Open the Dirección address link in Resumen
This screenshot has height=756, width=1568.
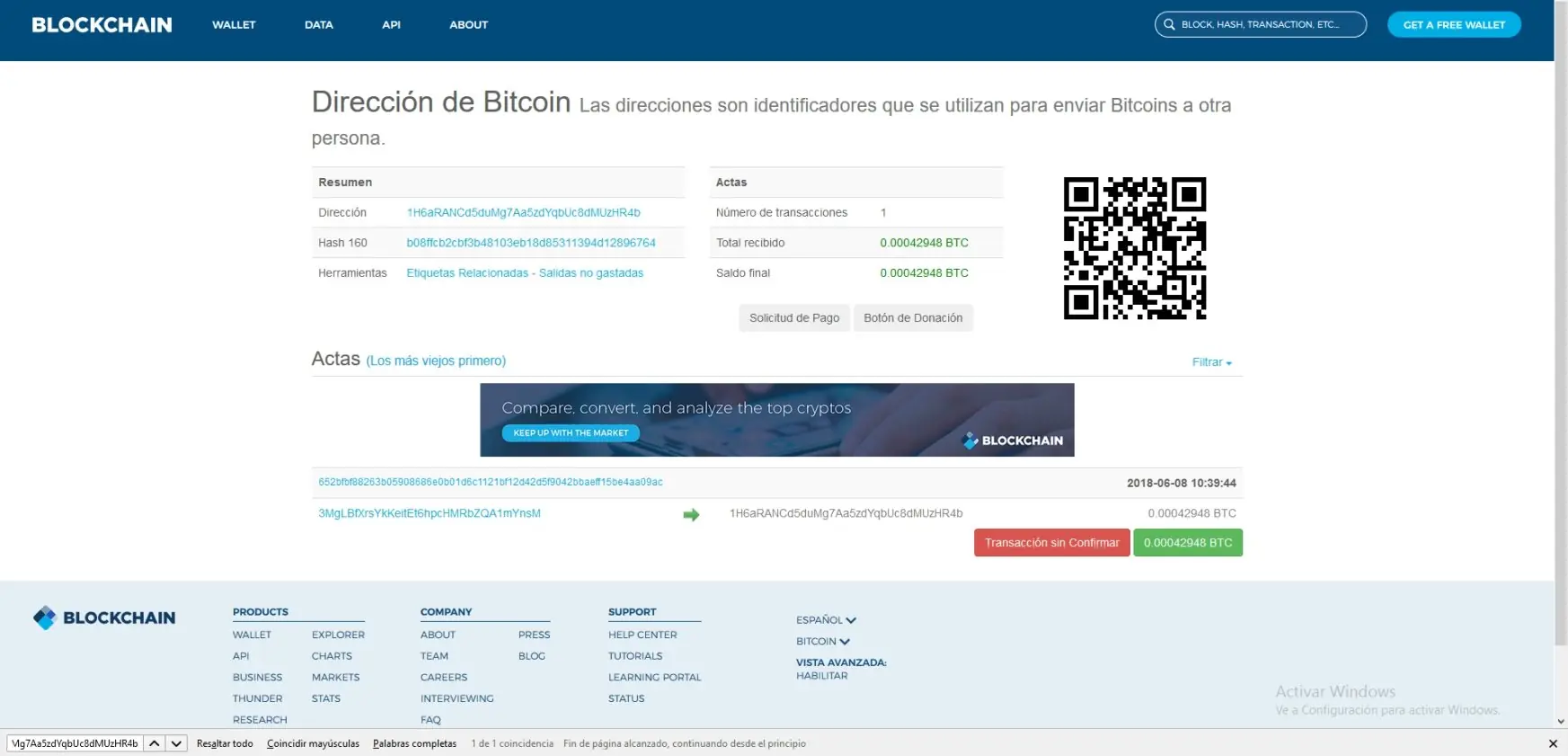[523, 213]
